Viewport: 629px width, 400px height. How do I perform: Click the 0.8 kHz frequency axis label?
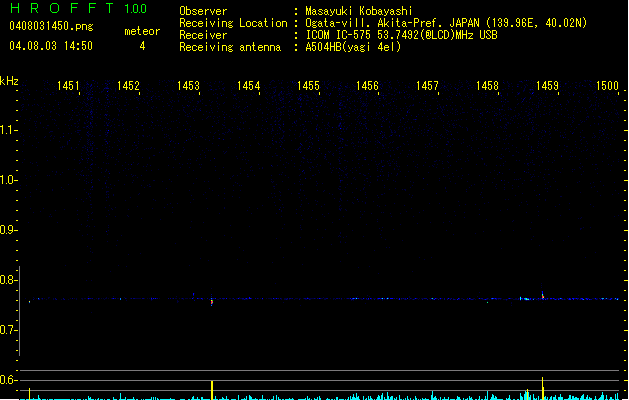8,280
